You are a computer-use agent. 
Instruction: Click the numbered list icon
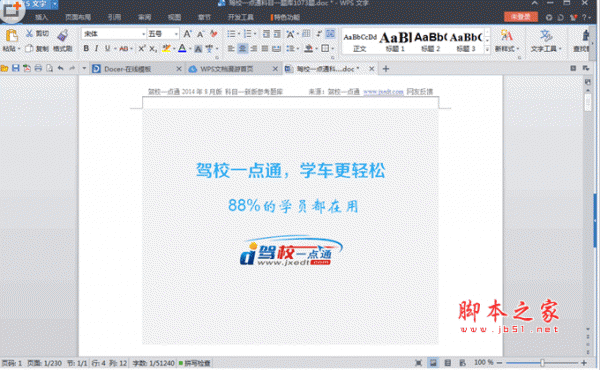248,34
